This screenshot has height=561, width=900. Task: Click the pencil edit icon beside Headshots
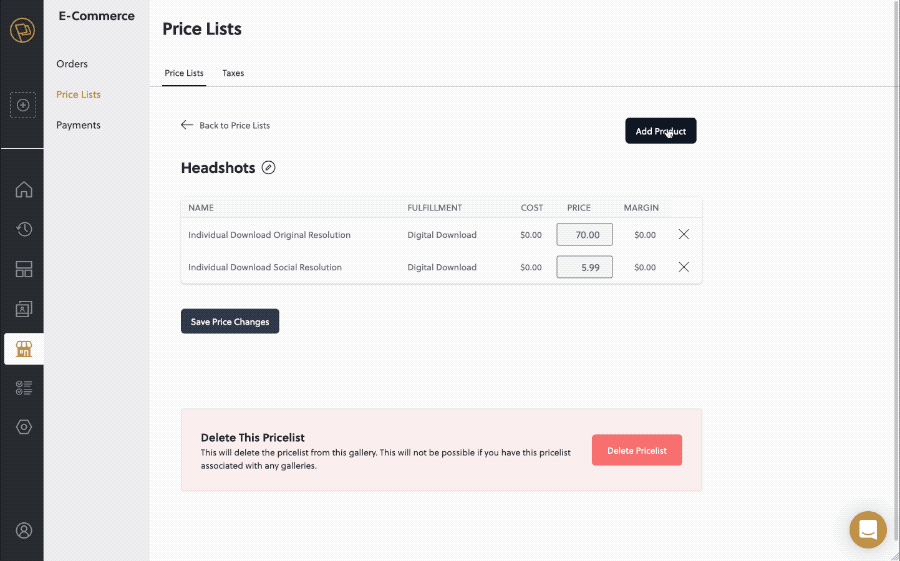point(268,168)
